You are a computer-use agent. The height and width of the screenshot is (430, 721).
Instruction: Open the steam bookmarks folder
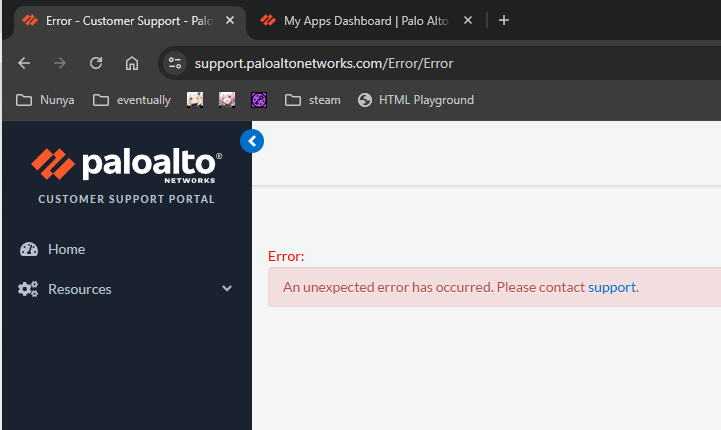click(313, 100)
